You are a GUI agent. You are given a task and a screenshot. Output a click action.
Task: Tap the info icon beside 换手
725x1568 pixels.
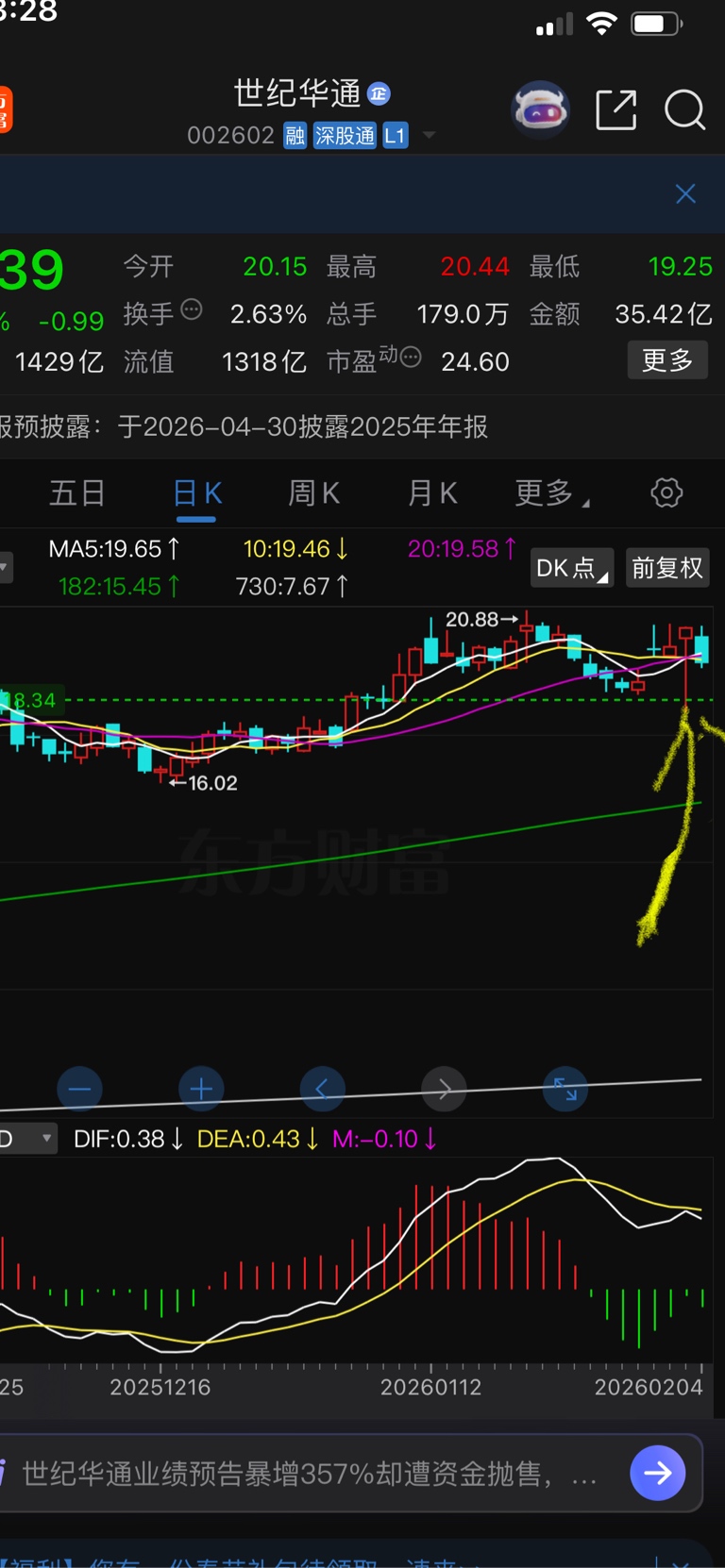192,309
